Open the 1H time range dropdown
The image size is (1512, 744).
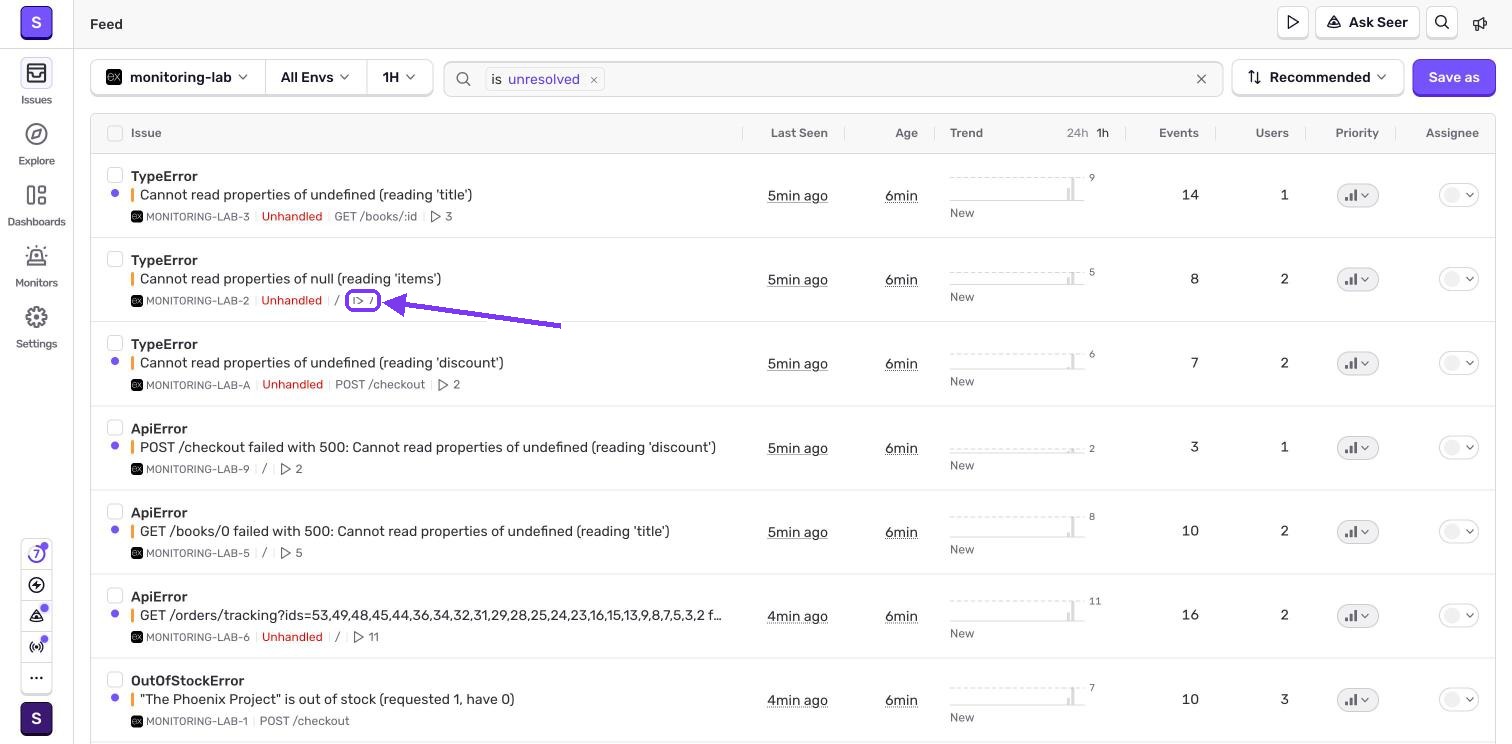click(x=399, y=77)
